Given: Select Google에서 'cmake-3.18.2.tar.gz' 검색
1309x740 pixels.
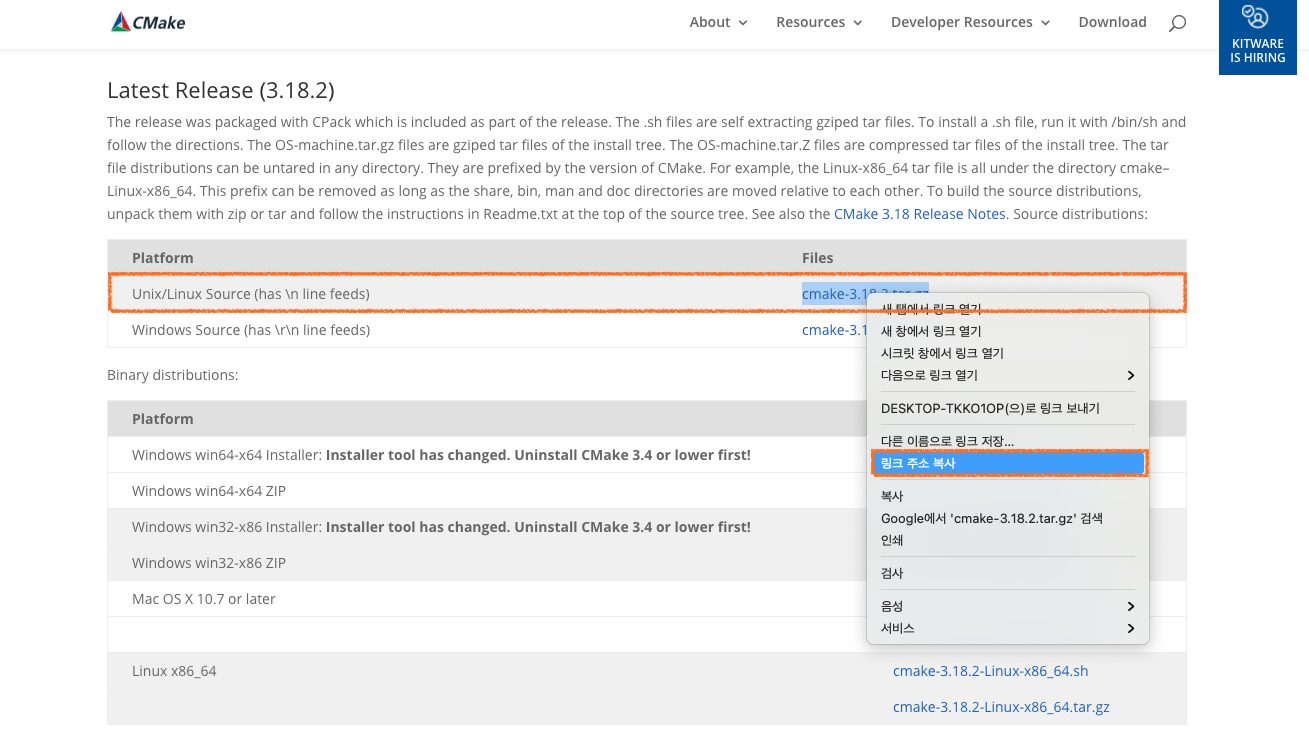Looking at the screenshot, I should pos(1008,518).
